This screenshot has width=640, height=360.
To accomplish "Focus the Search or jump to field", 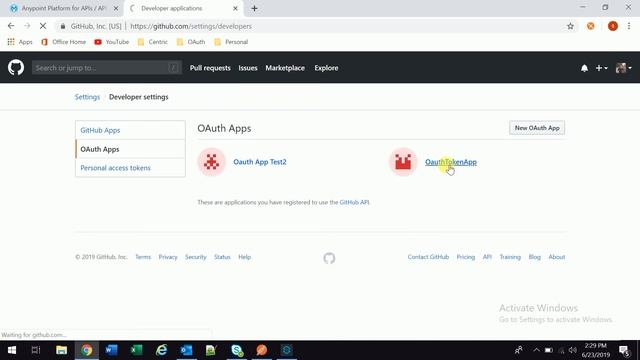I will pos(107,68).
